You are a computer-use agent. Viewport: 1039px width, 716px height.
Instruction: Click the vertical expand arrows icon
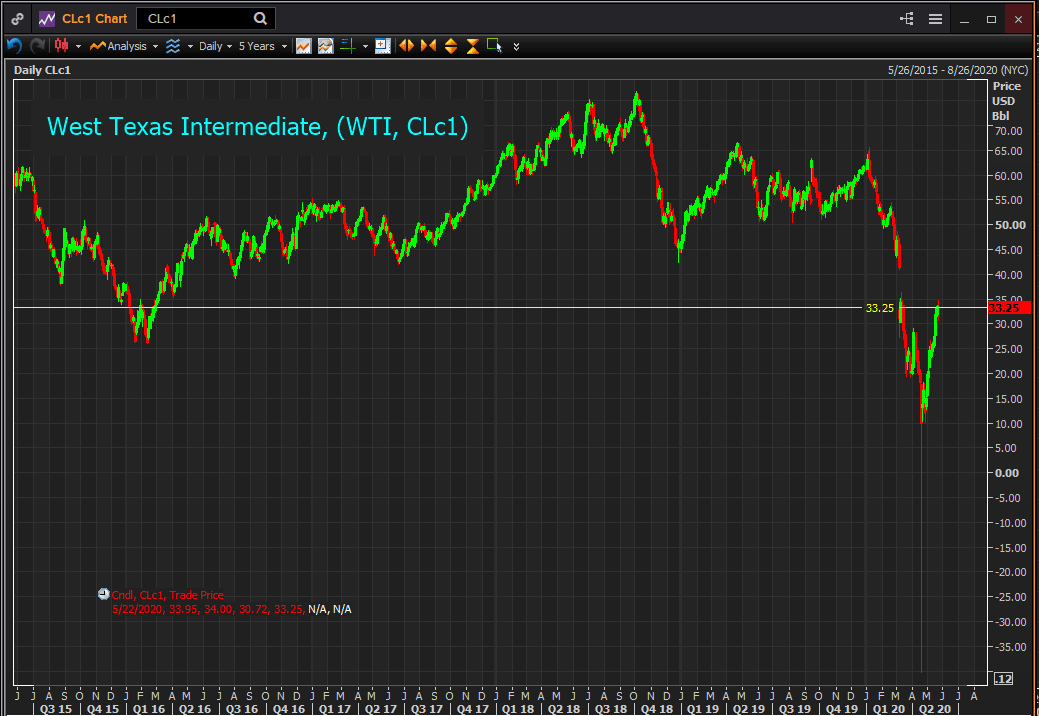[x=451, y=46]
